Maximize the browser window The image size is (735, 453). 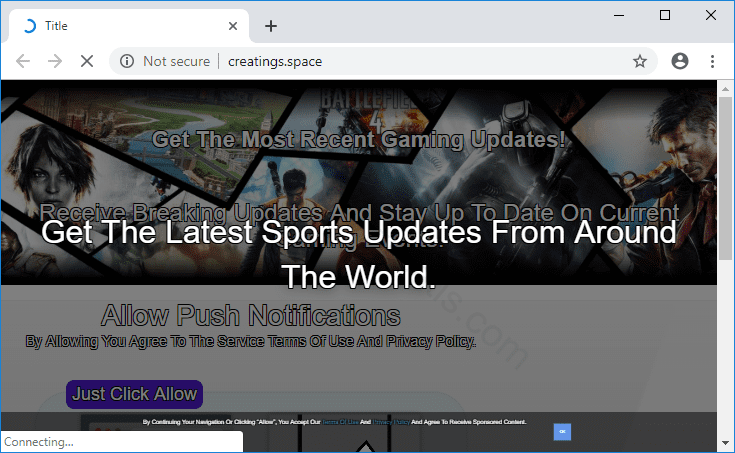pyautogui.click(x=666, y=15)
